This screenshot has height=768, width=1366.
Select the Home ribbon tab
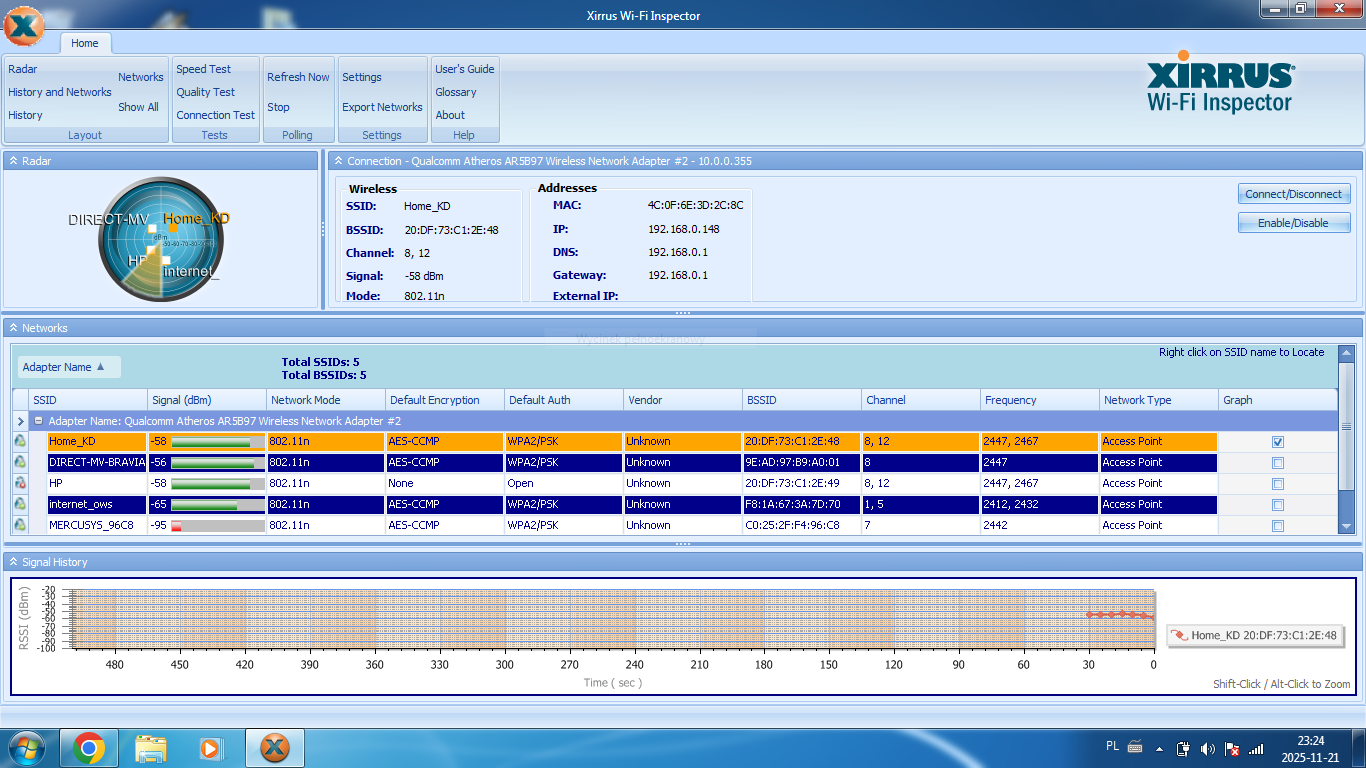click(x=85, y=43)
